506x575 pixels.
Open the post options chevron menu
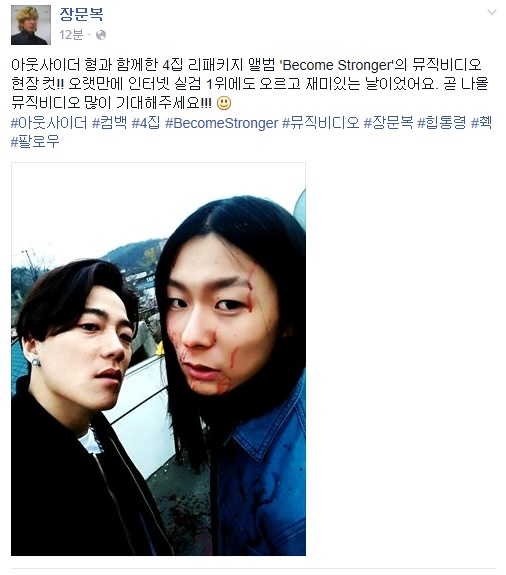(x=491, y=13)
